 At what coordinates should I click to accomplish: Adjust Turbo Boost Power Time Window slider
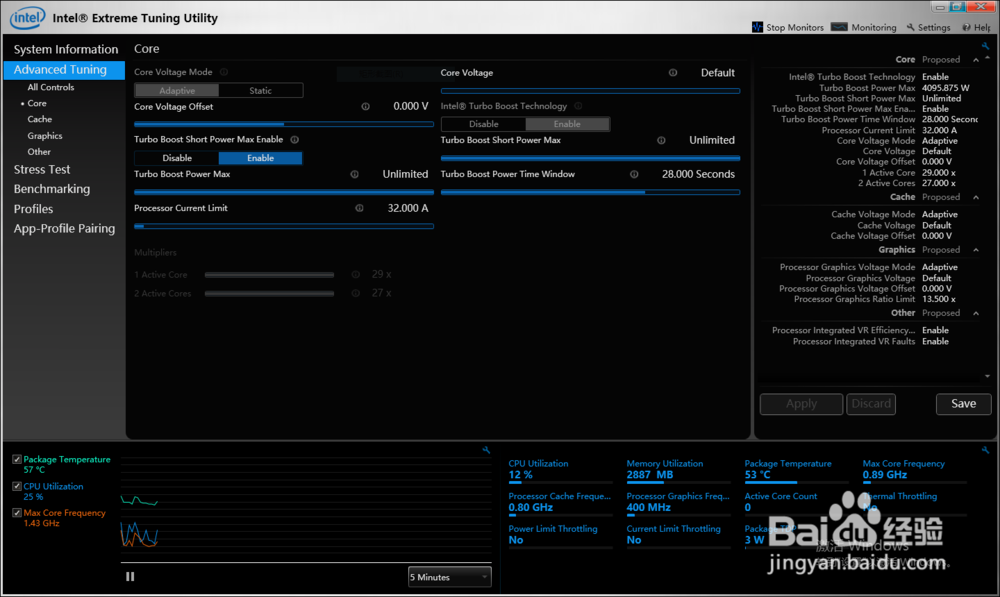[591, 192]
